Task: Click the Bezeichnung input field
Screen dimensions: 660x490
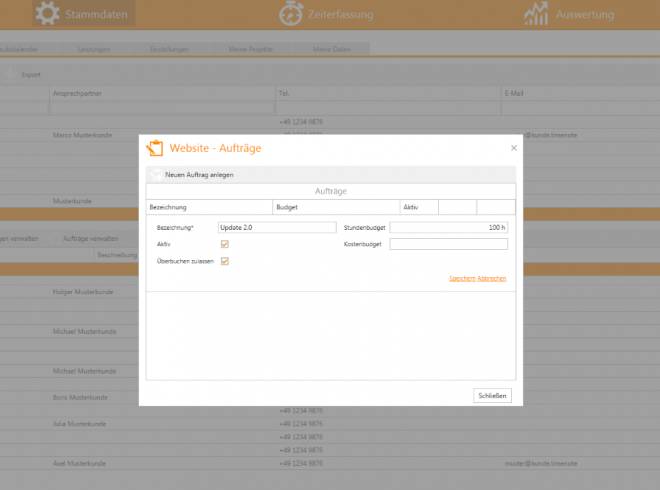Action: (x=276, y=228)
